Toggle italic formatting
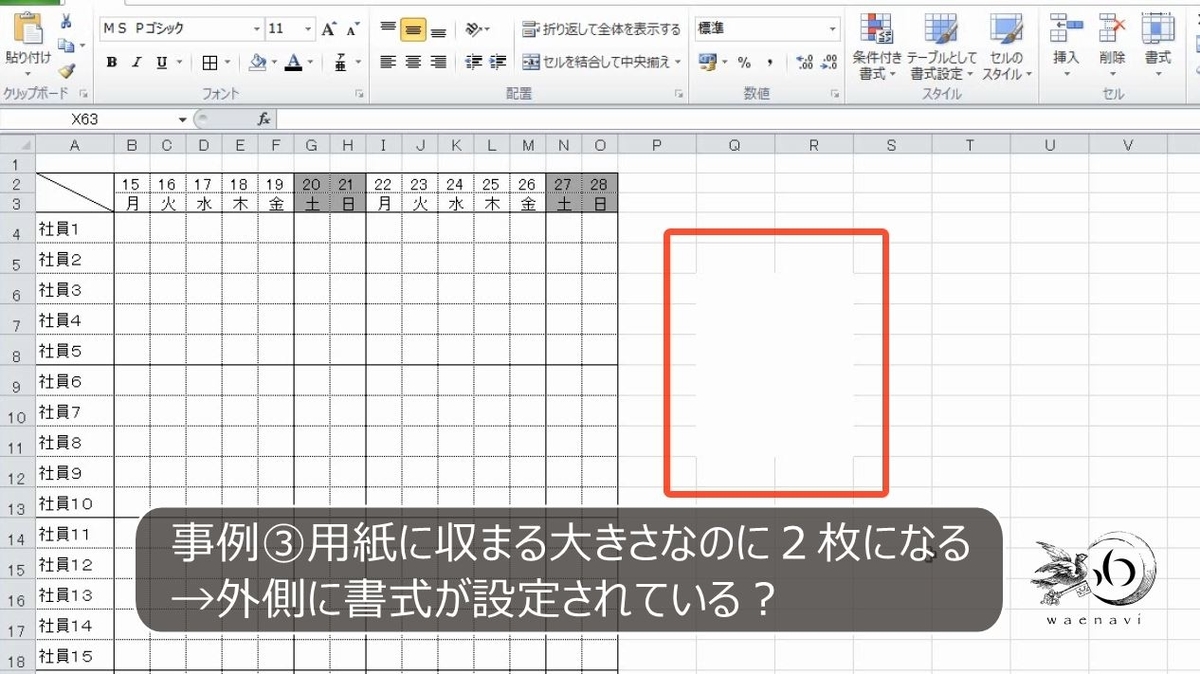 135,62
